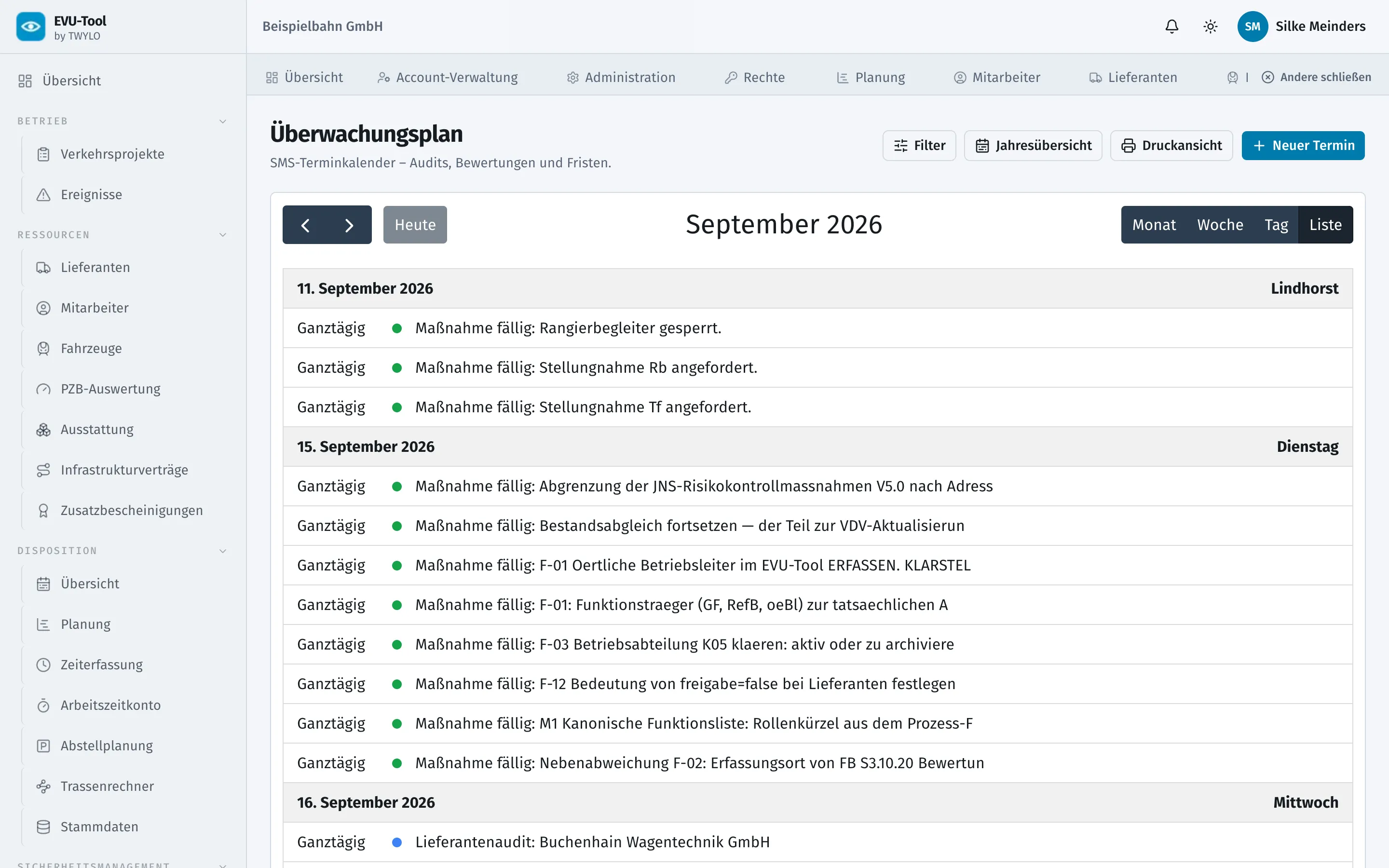
Task: Open the Filter options
Action: (920, 146)
